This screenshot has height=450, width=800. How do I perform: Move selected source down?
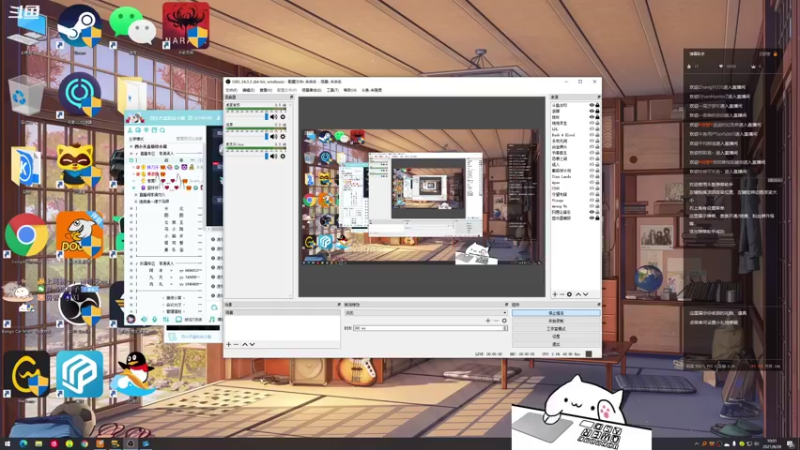[585, 294]
